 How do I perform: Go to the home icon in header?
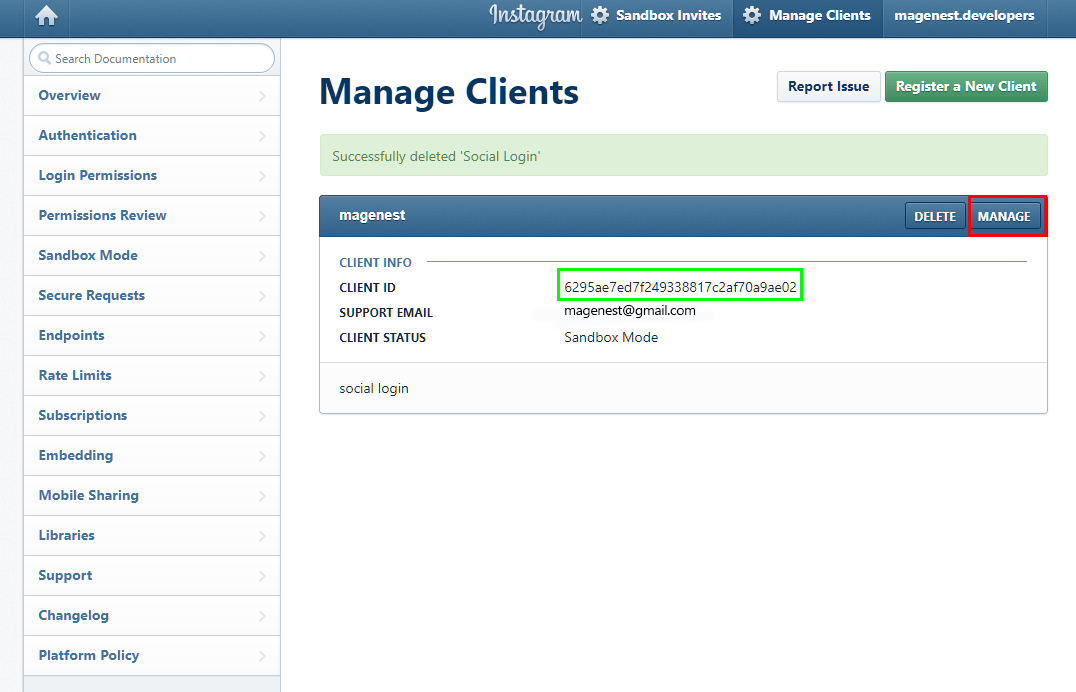(x=47, y=16)
